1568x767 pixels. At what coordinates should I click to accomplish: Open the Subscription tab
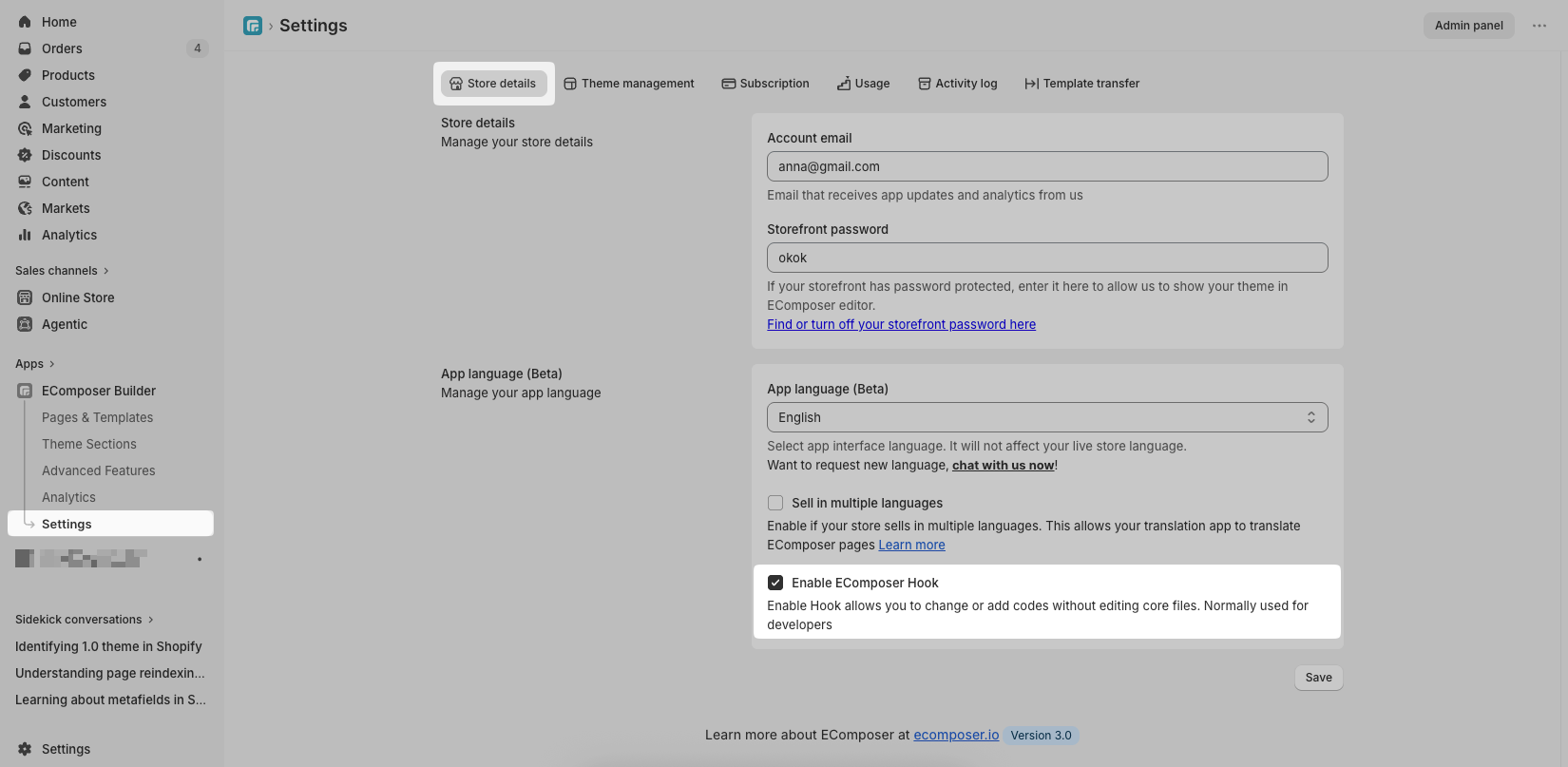coord(766,84)
